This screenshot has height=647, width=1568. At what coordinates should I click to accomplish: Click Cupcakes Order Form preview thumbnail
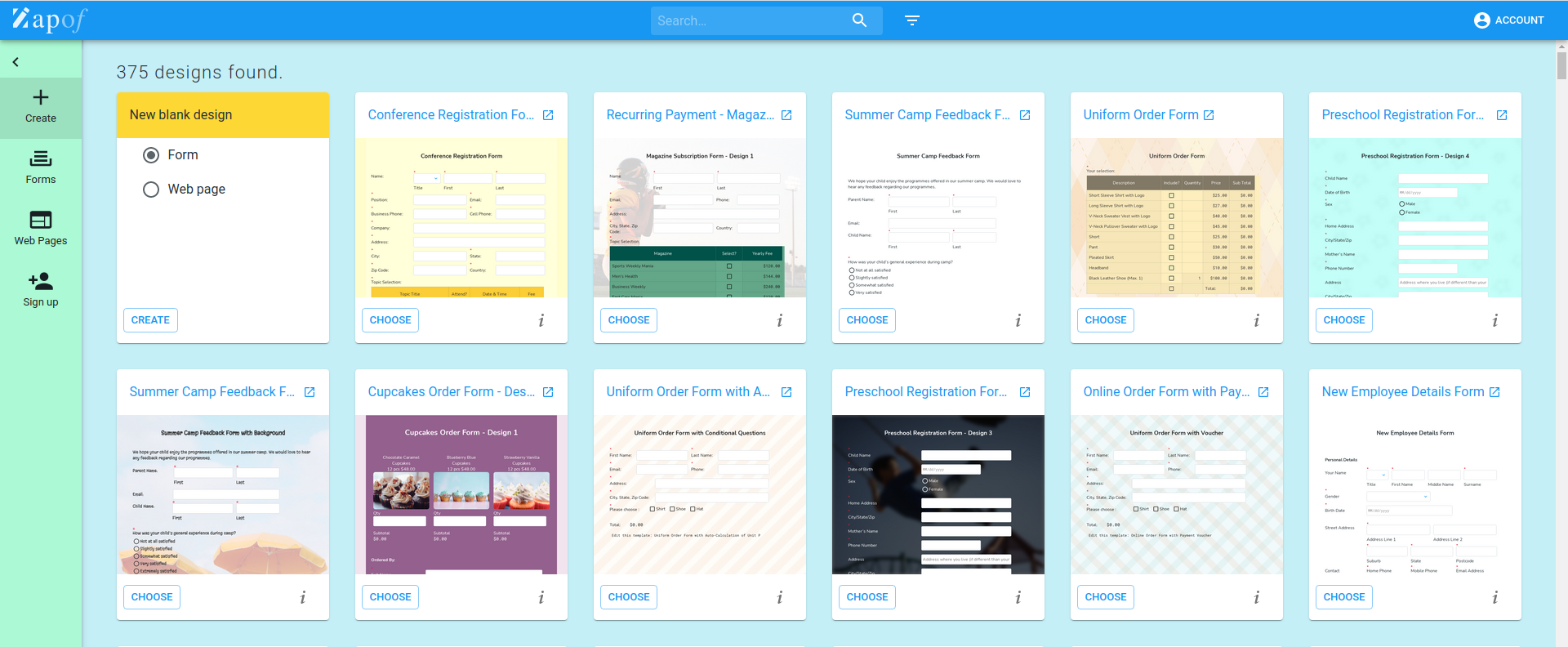461,494
